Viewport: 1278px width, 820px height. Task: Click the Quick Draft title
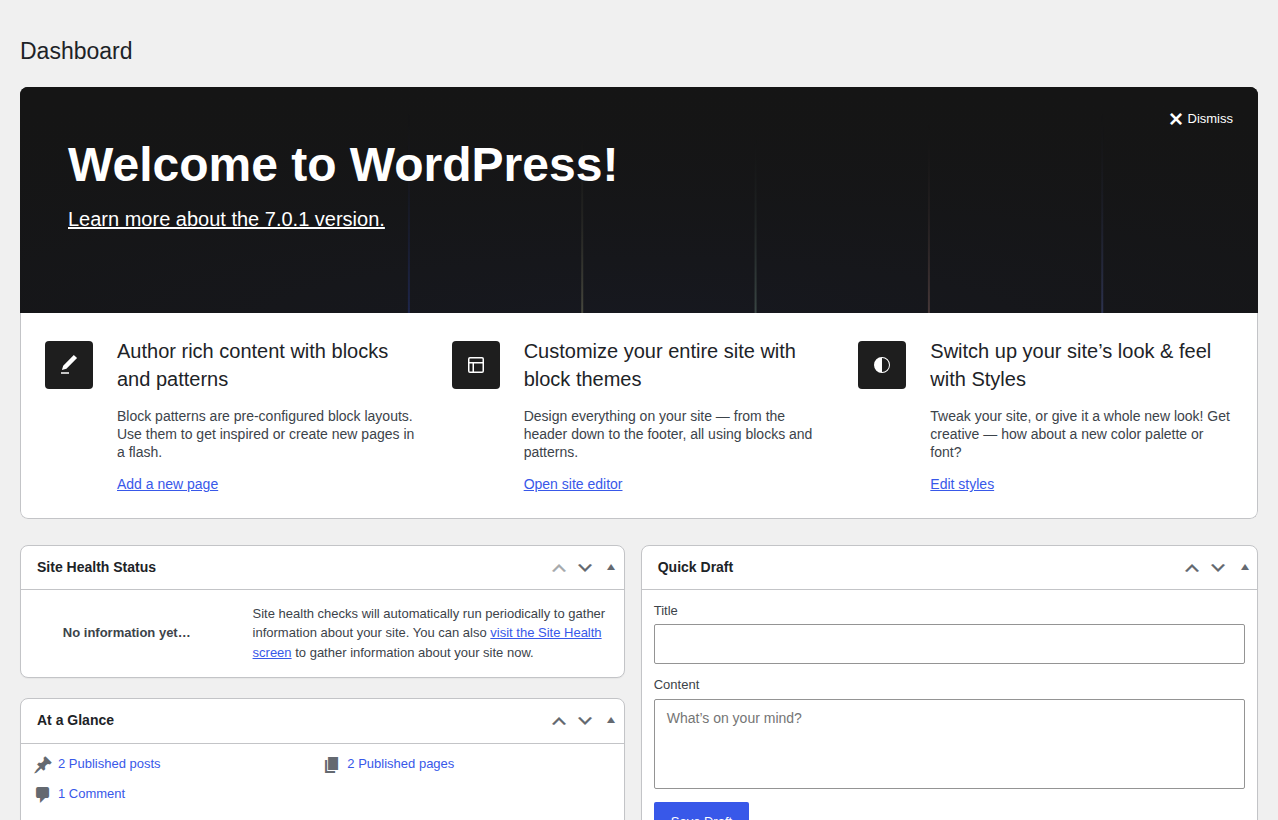(696, 567)
